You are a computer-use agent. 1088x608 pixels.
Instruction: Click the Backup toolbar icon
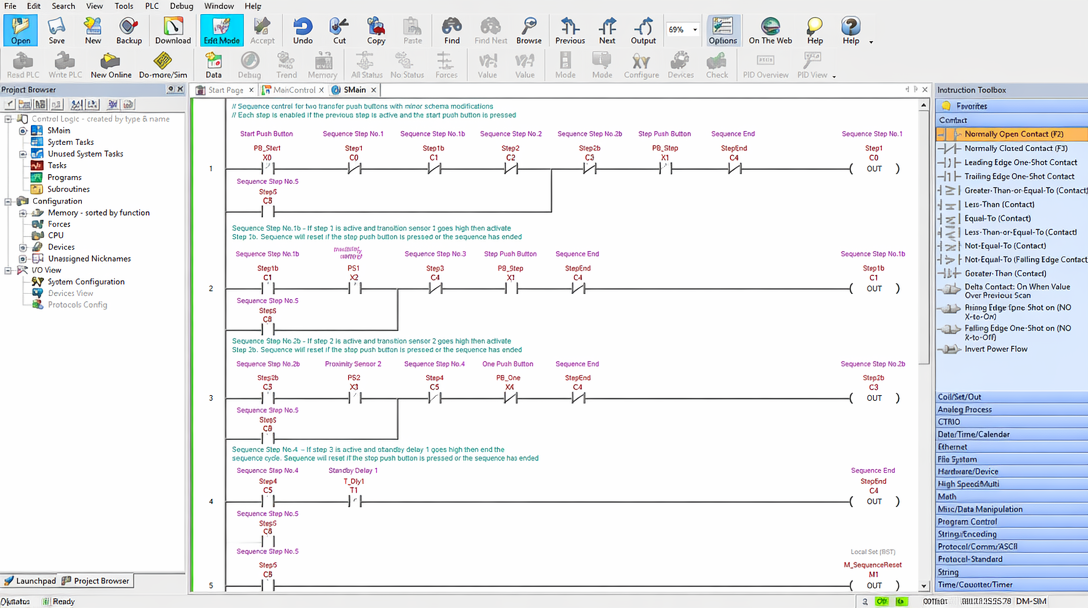(128, 31)
